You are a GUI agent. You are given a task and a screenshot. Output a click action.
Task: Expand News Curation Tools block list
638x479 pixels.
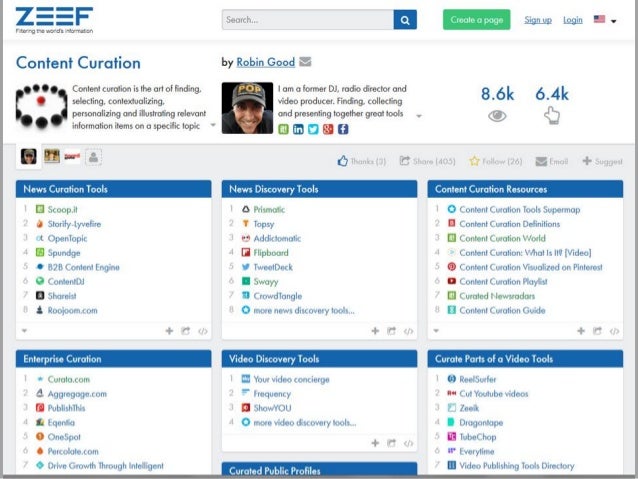(x=24, y=331)
